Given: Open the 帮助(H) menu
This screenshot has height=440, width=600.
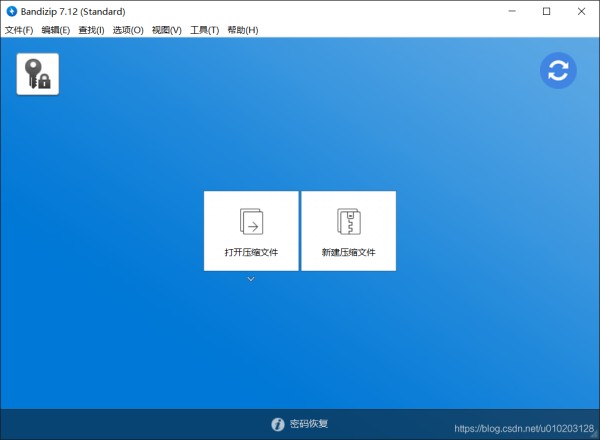Looking at the screenshot, I should 243,30.
